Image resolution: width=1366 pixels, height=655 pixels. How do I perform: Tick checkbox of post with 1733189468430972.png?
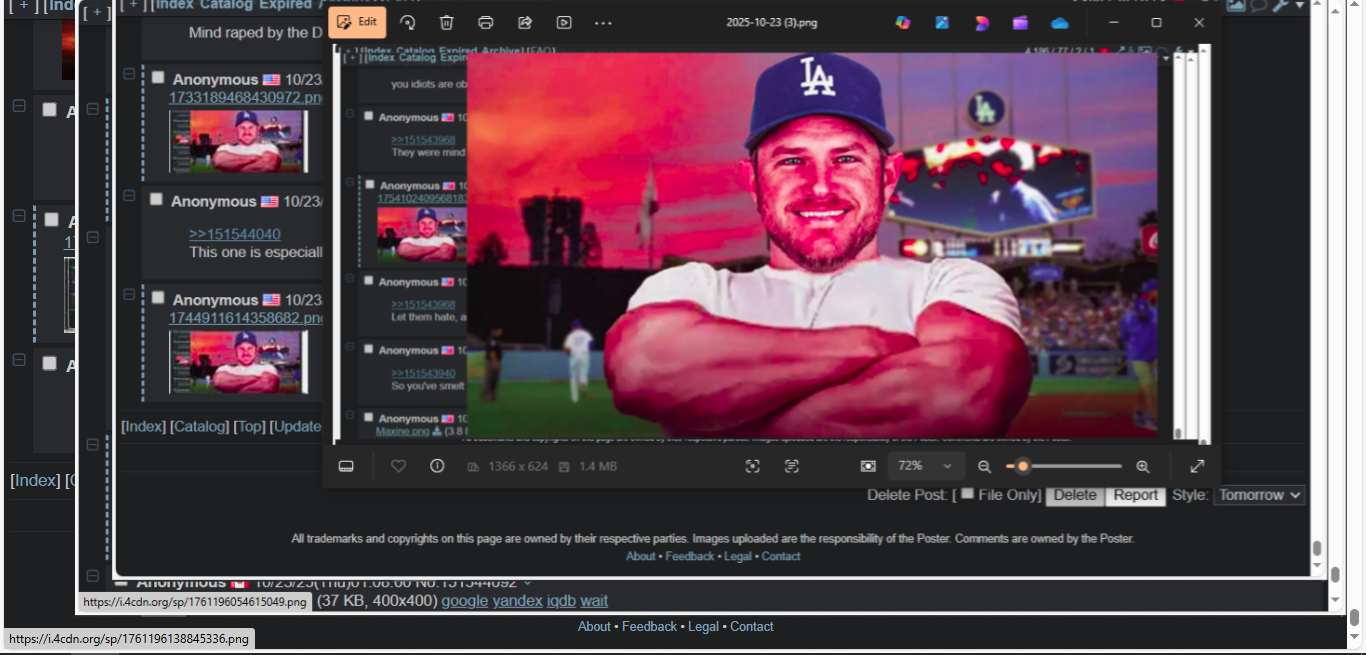pyautogui.click(x=158, y=78)
